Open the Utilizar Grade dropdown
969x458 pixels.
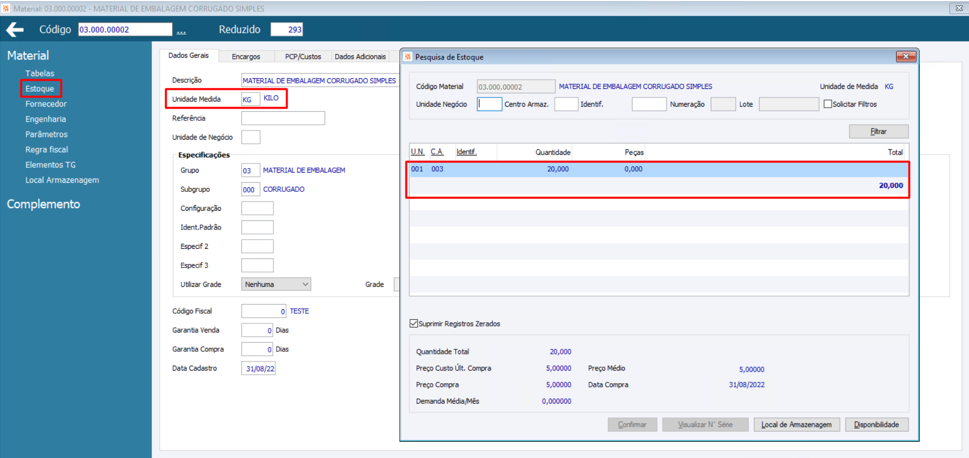[276, 284]
